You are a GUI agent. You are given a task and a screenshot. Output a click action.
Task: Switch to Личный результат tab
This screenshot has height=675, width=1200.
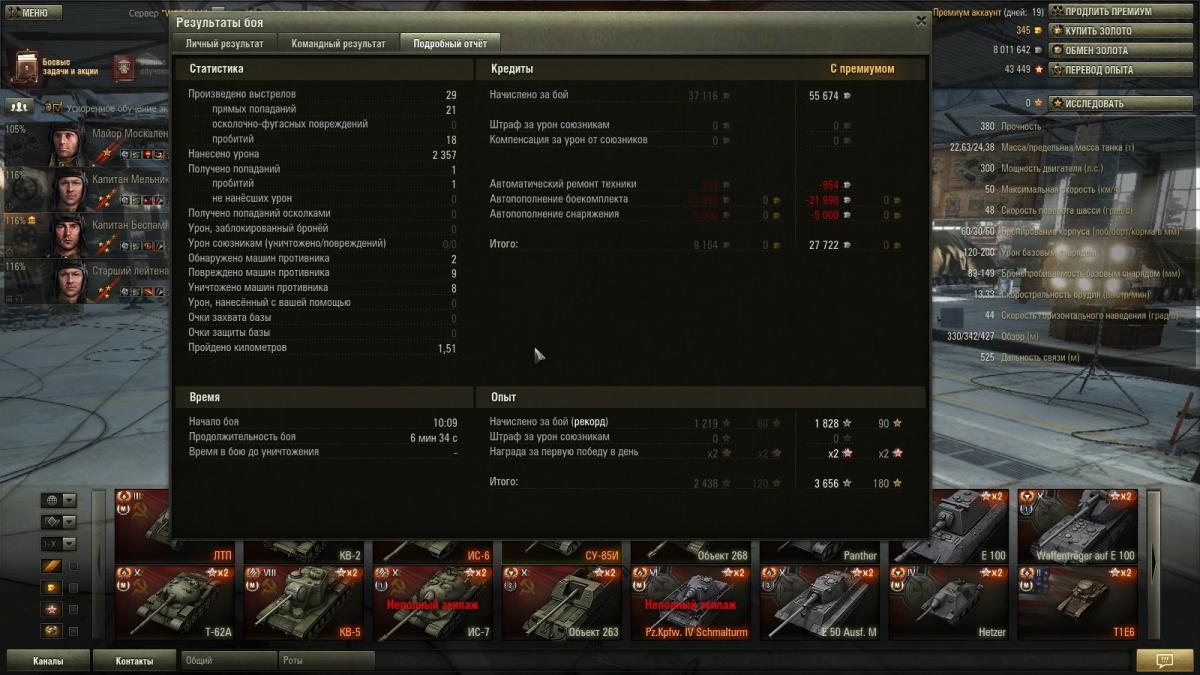tap(224, 43)
